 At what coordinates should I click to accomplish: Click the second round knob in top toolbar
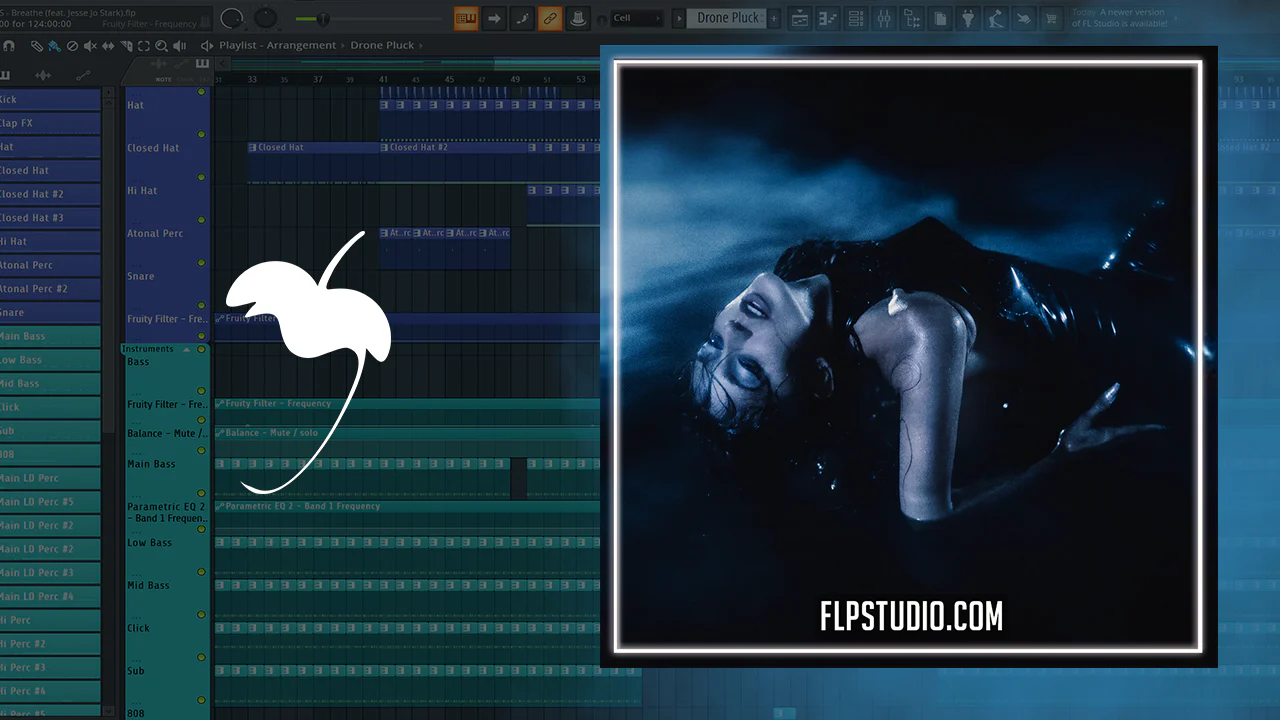coord(266,18)
